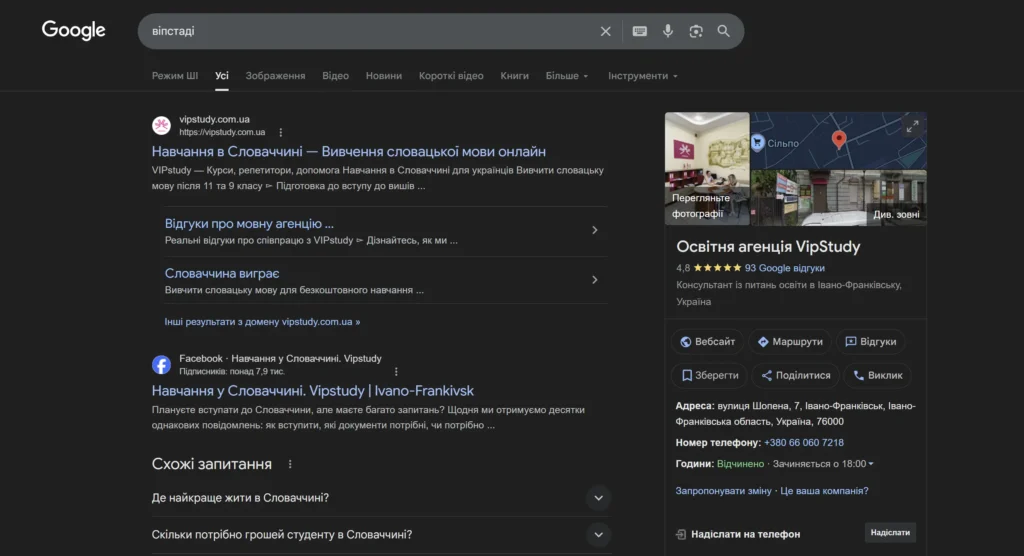Viewport: 1024px width, 556px height.
Task: Click the Facebook favicon in the result
Action: [x=161, y=365]
